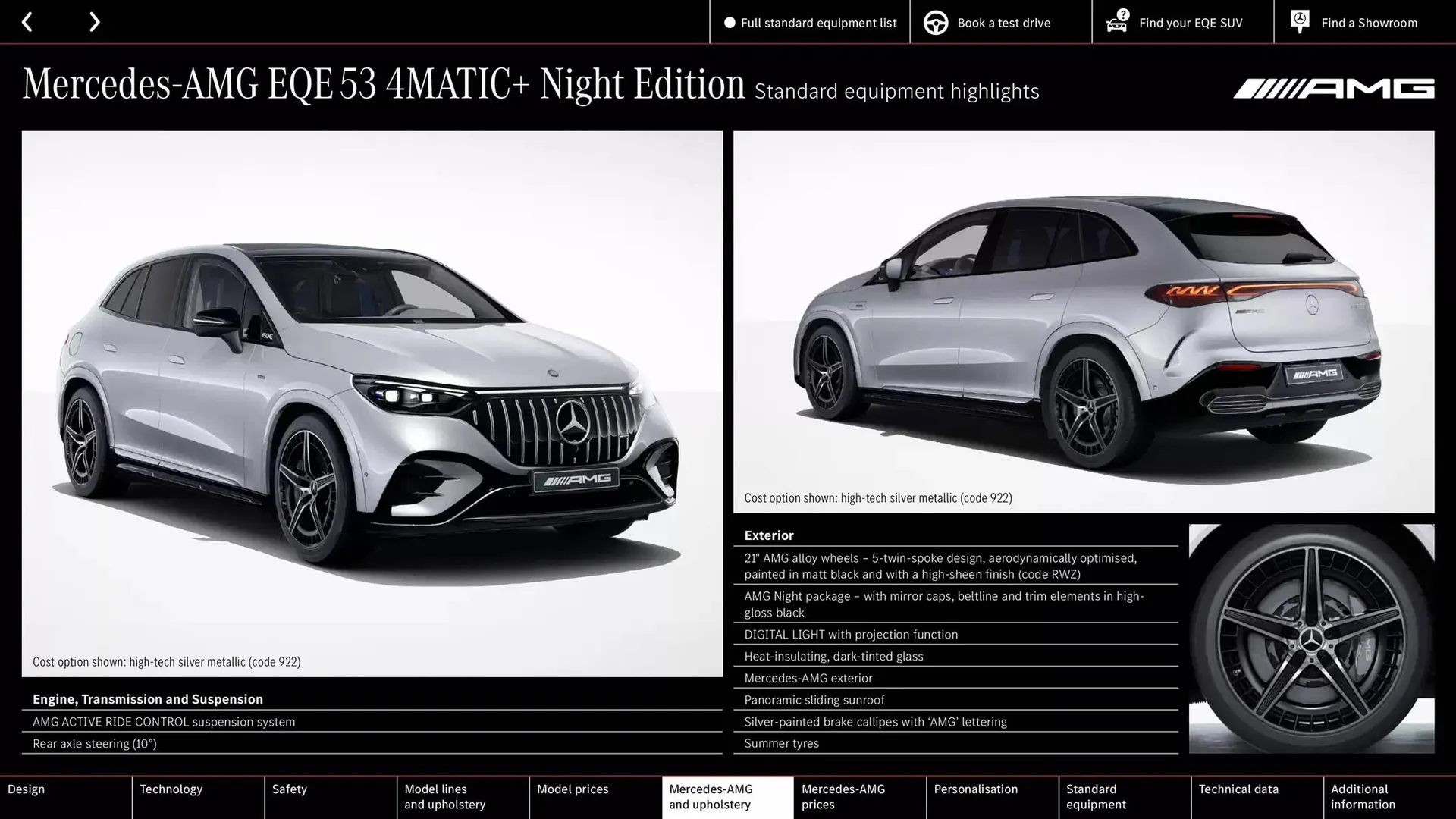Click the dot beside Full standard equipment list
Viewport: 1456px width, 819px height.
pos(730,23)
